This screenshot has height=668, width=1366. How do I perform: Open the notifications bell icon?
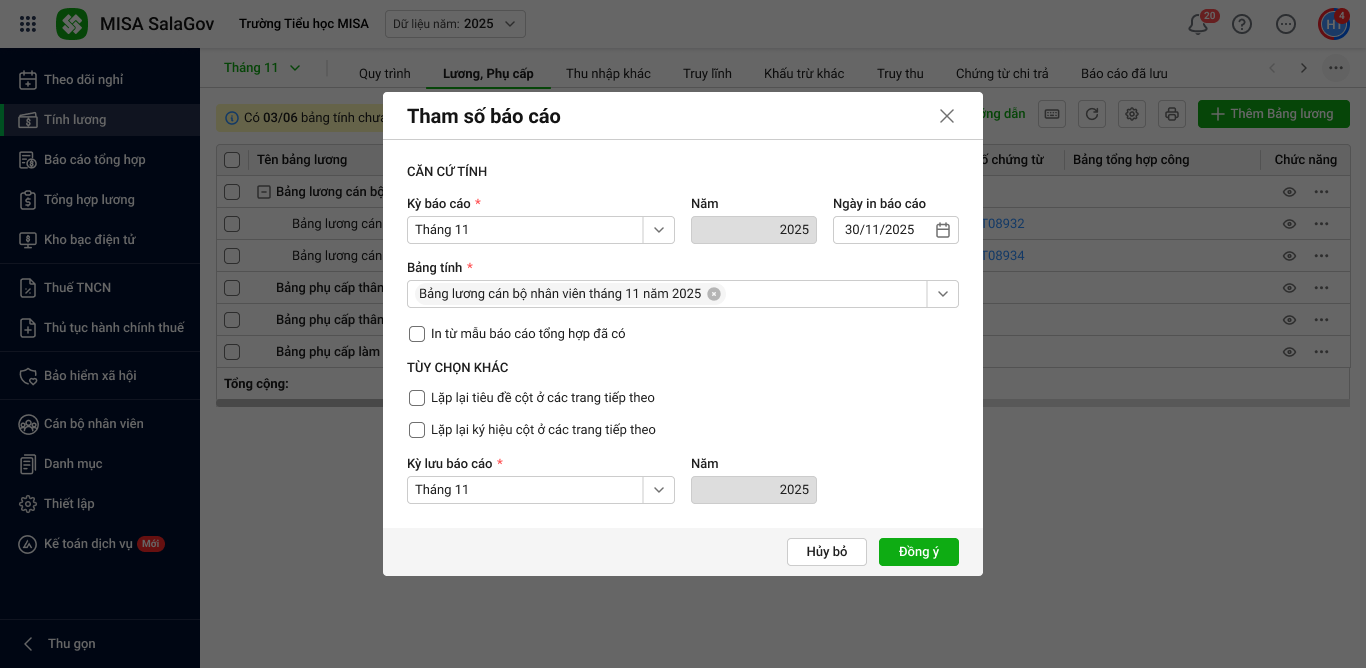click(x=1198, y=25)
